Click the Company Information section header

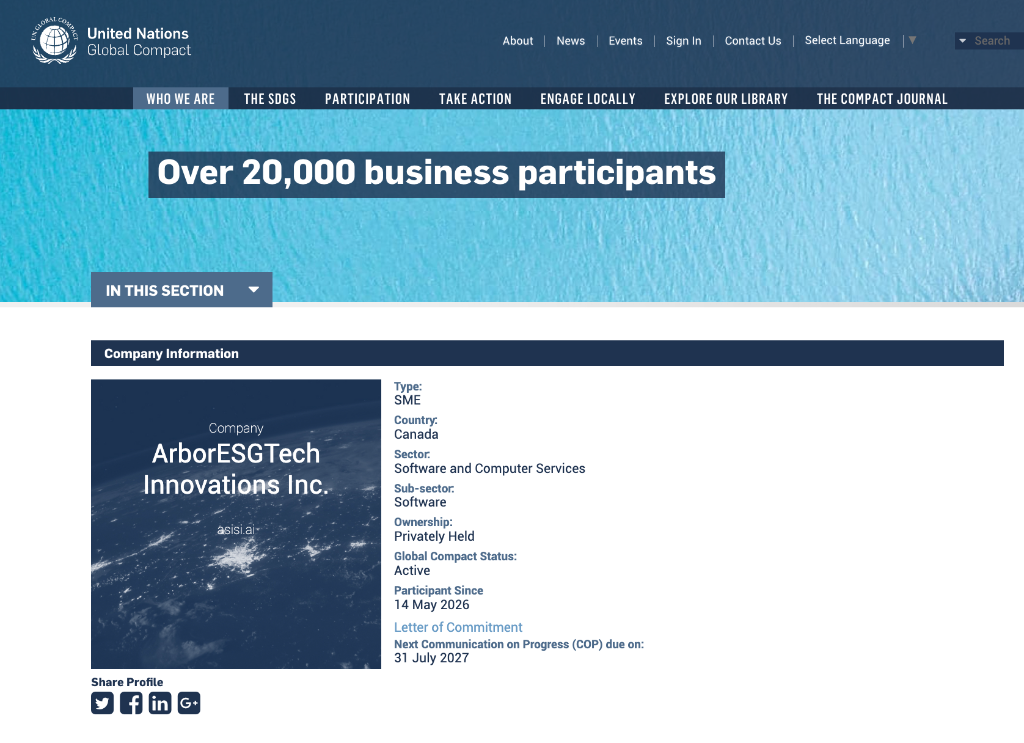pyautogui.click(x=547, y=353)
